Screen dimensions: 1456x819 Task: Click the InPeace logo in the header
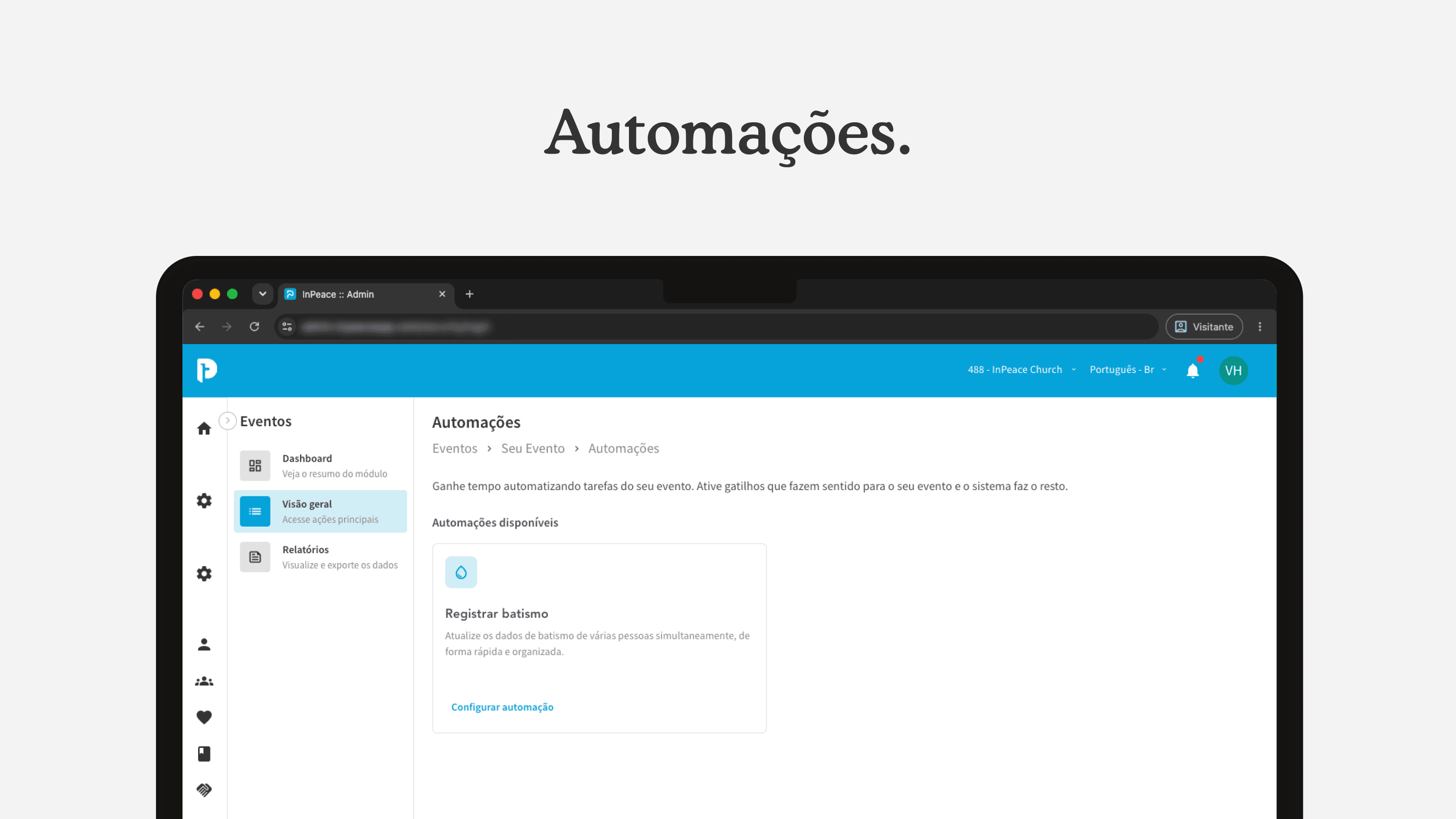click(207, 370)
